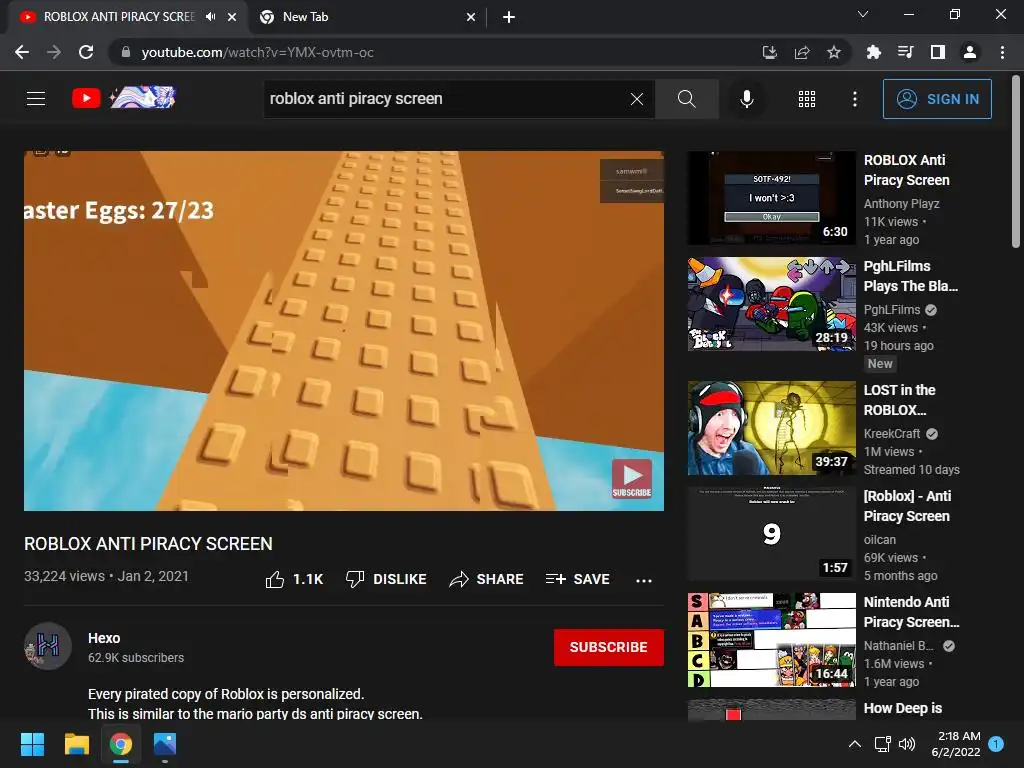This screenshot has width=1024, height=768.
Task: Open Anthony Playz channel name
Action: tap(901, 204)
